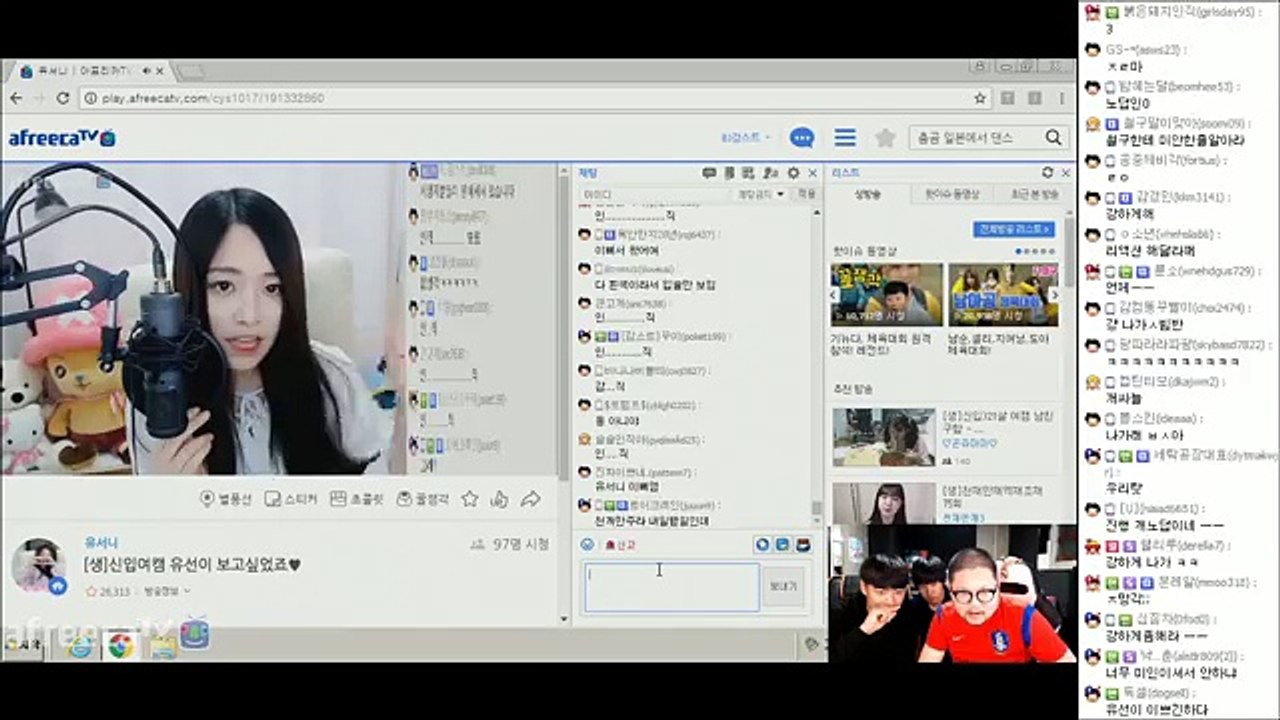This screenshot has height=720, width=1280.
Task: Click the ID field in chat panel
Action: (656, 194)
